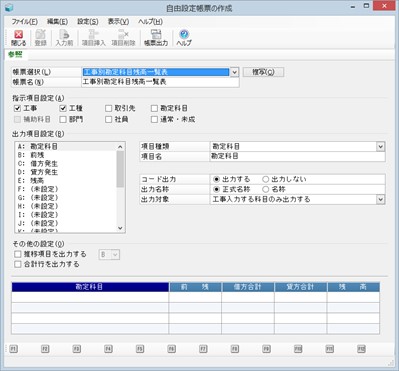The height and width of the screenshot is (371, 399).
Task: Open the disabled 推移項目 column dropdown
Action: 109,255
